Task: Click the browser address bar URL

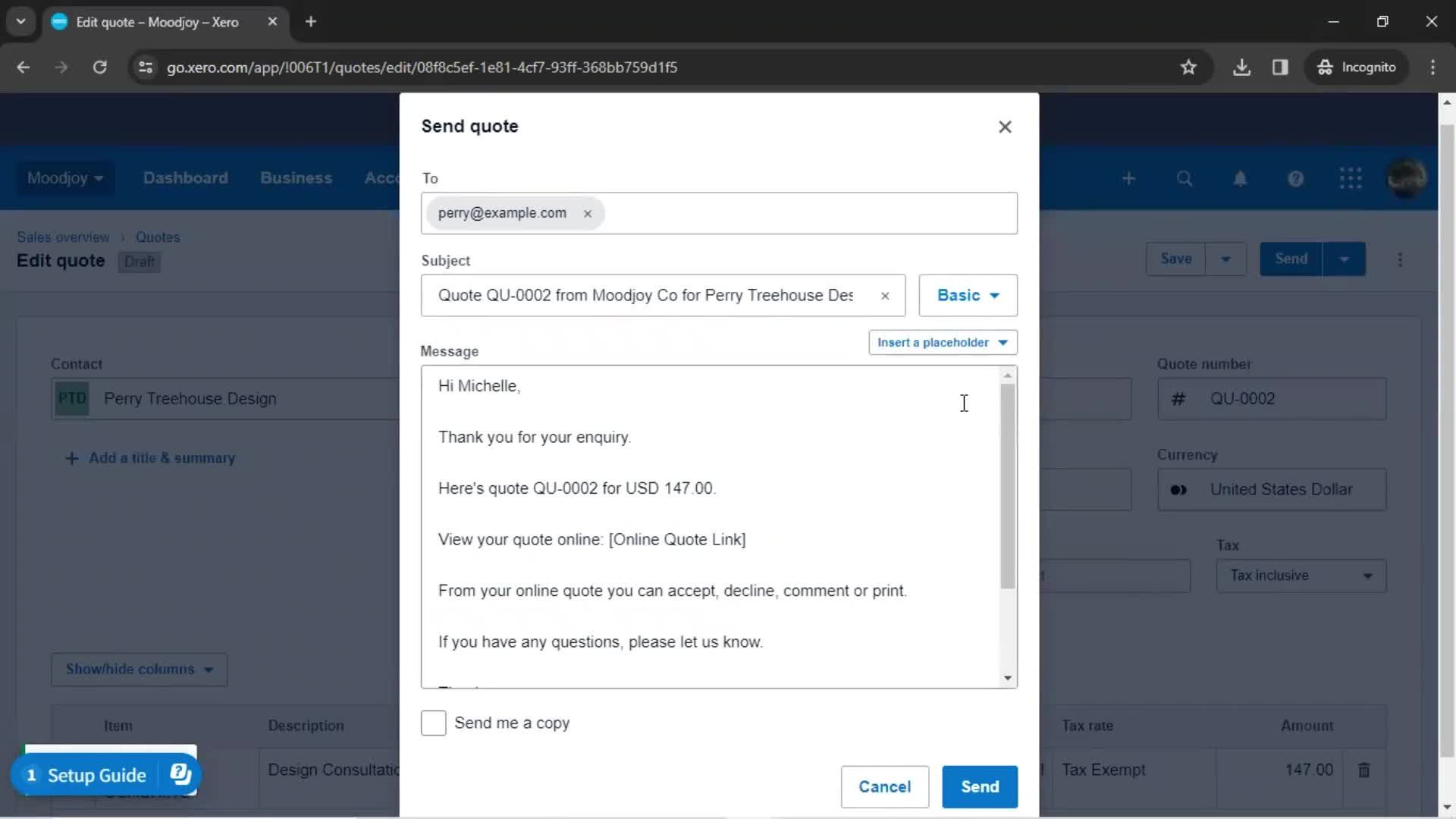Action: pyautogui.click(x=422, y=67)
